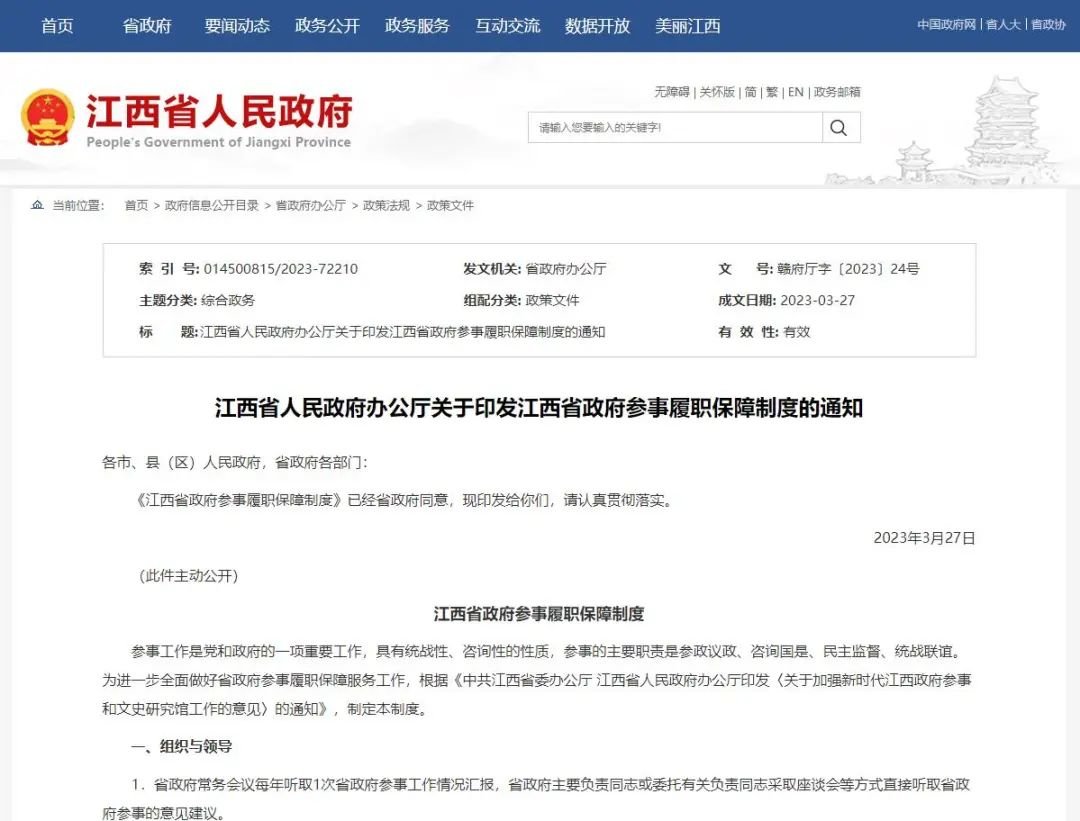Viewport: 1080px width, 821px height.
Task: Enable 无障碍 accessibility mode
Action: pyautogui.click(x=672, y=92)
